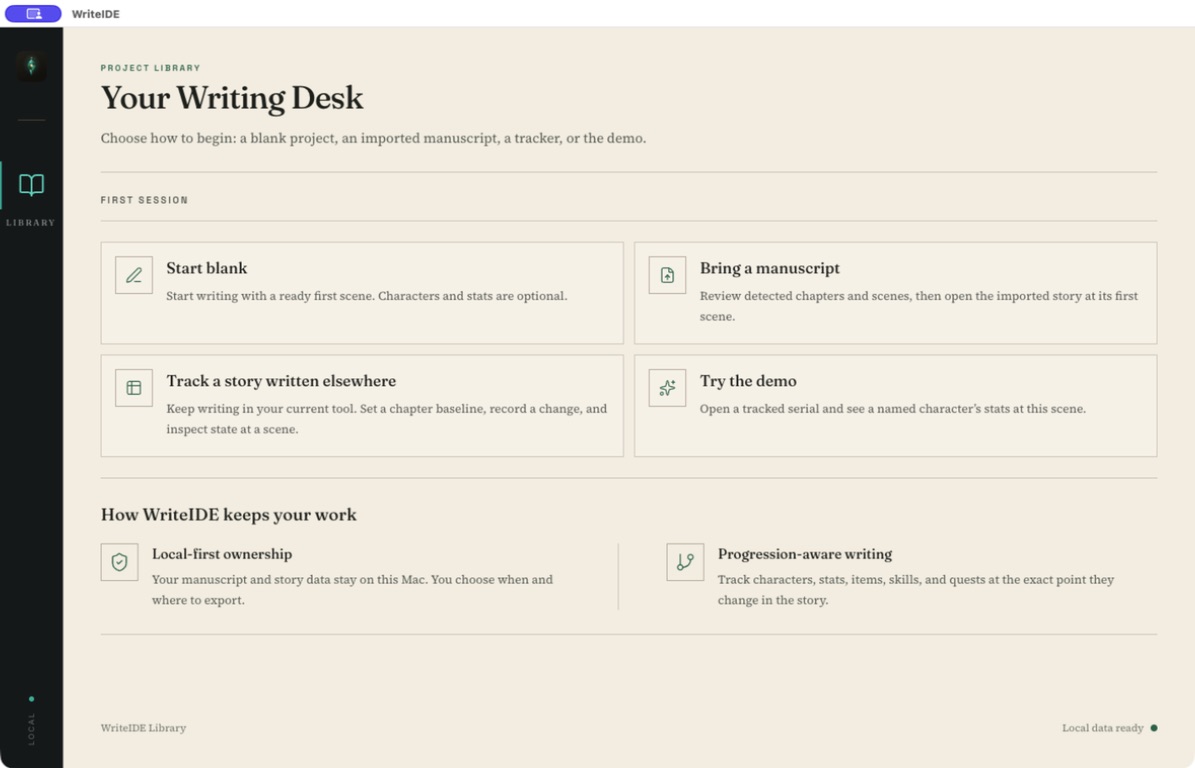Click the file upload icon for Bring a manuscript
The height and width of the screenshot is (768, 1195).
tap(668, 275)
